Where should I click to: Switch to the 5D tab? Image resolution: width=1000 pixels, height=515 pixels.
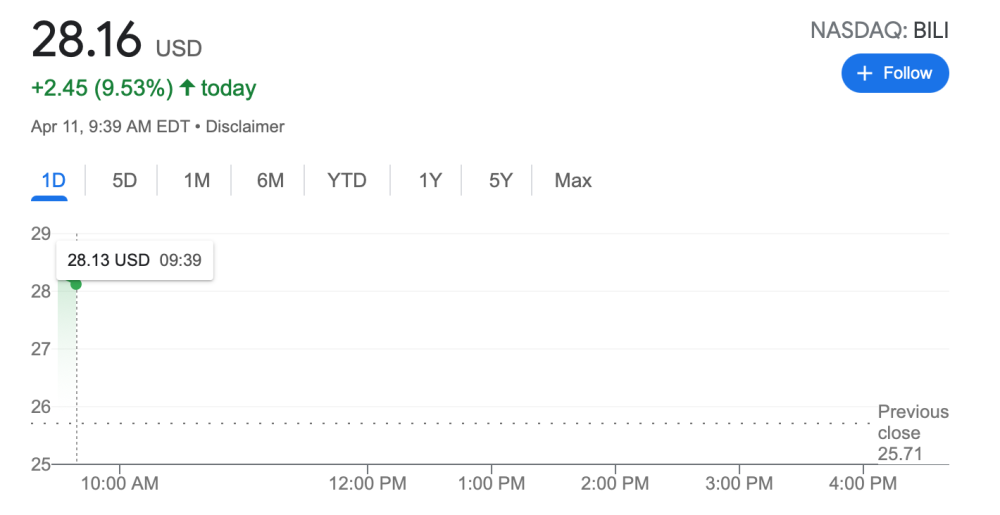click(x=124, y=180)
